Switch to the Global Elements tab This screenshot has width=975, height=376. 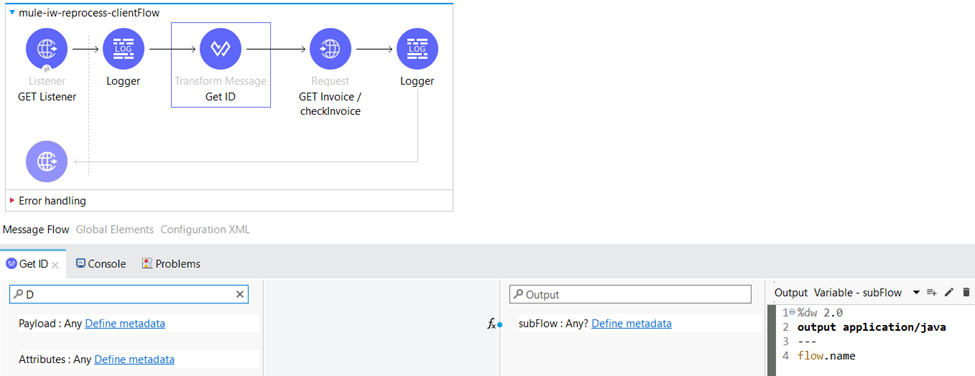(114, 229)
